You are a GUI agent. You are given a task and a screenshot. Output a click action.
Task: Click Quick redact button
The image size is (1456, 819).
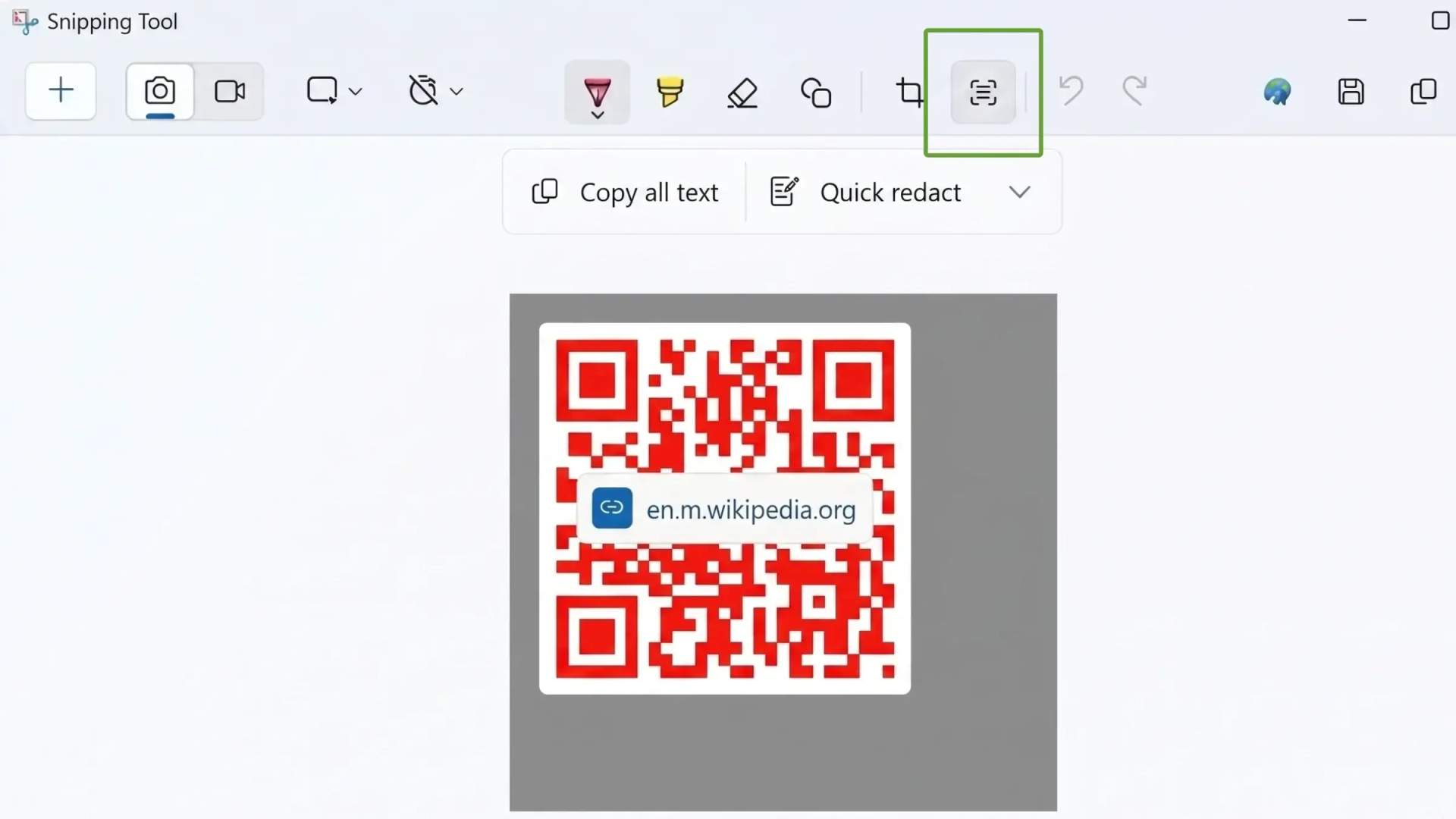click(x=866, y=193)
